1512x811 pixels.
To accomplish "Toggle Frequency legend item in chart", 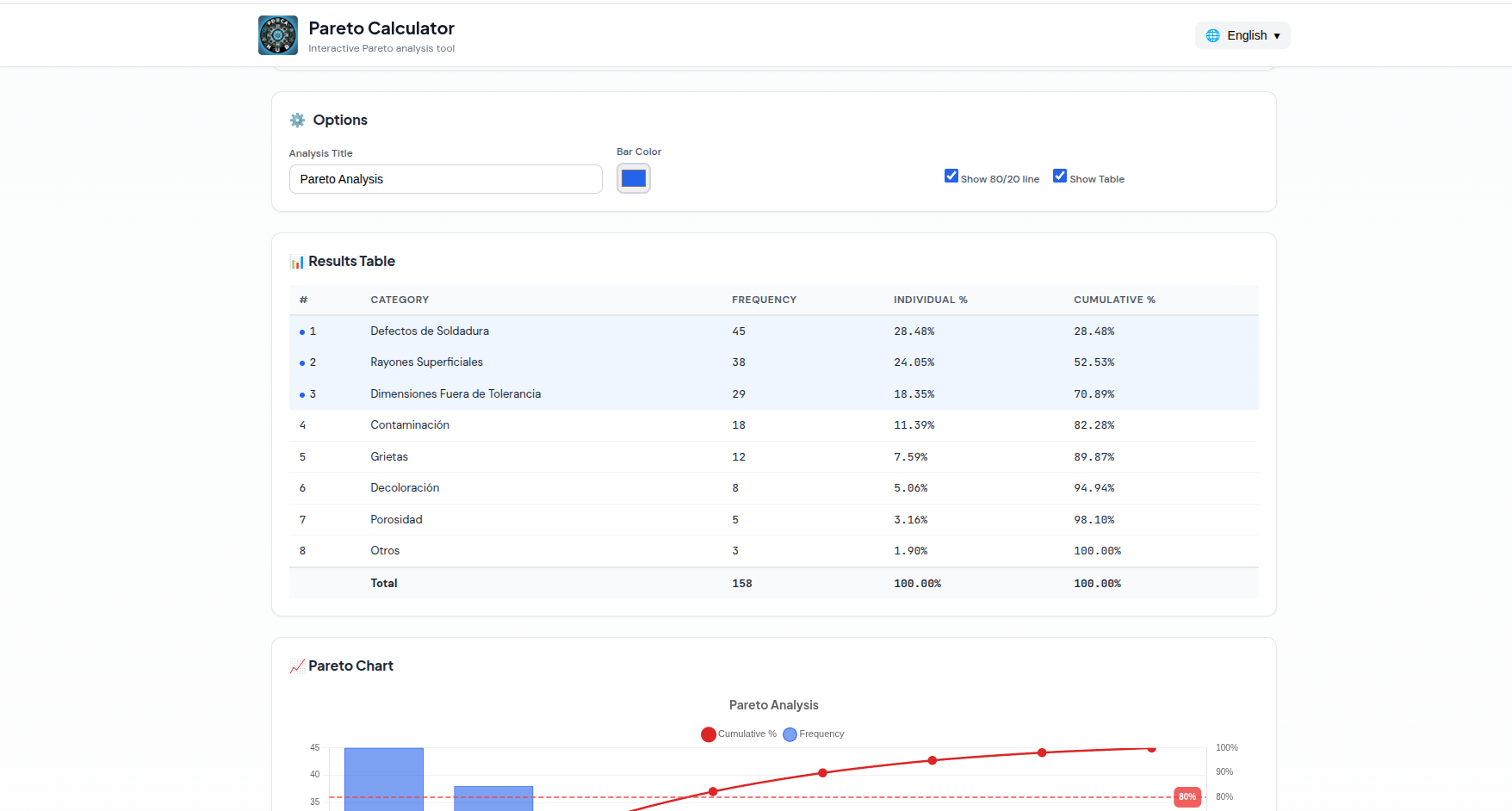I will point(813,734).
